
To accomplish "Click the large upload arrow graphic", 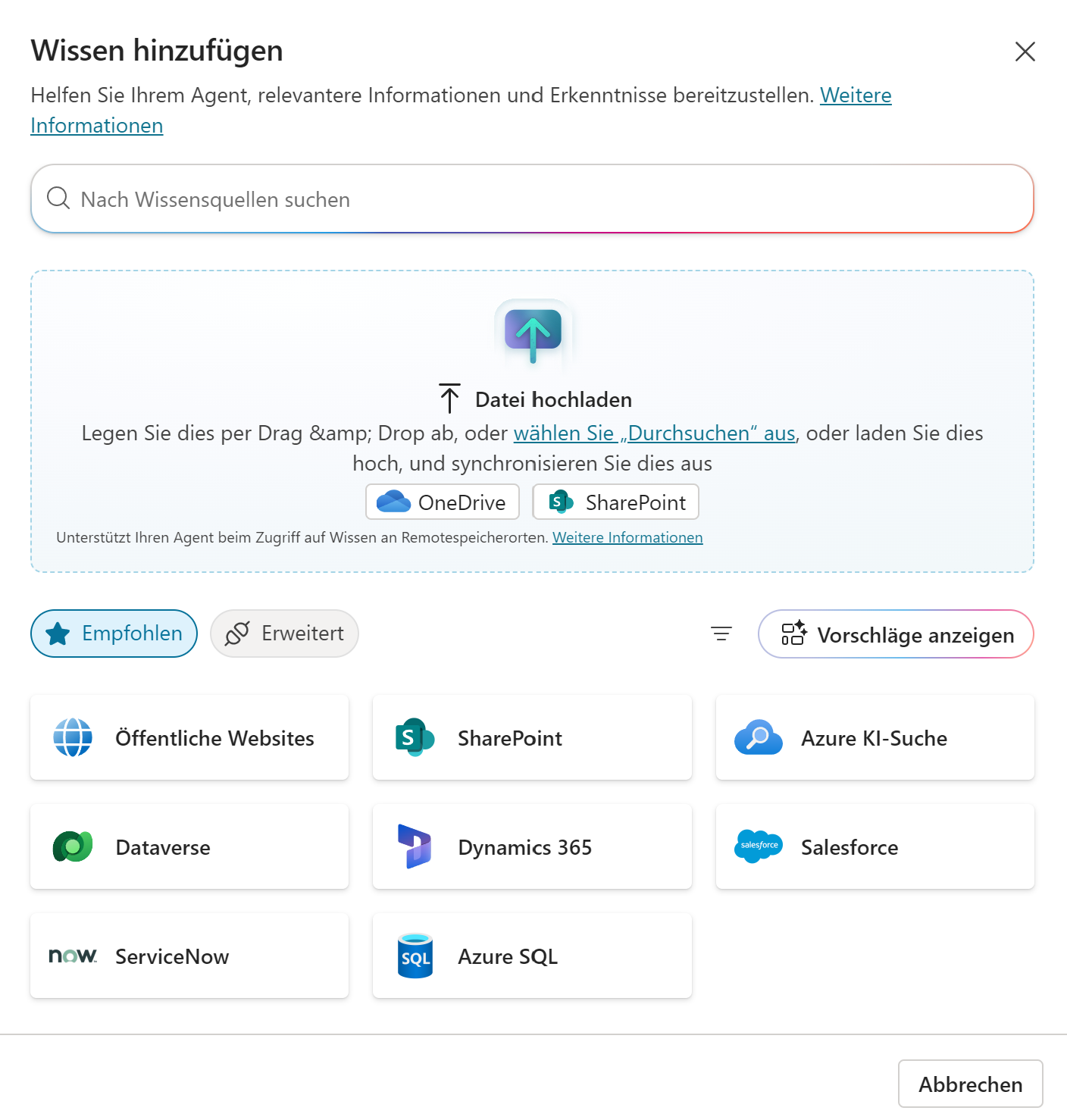I will coord(533,334).
